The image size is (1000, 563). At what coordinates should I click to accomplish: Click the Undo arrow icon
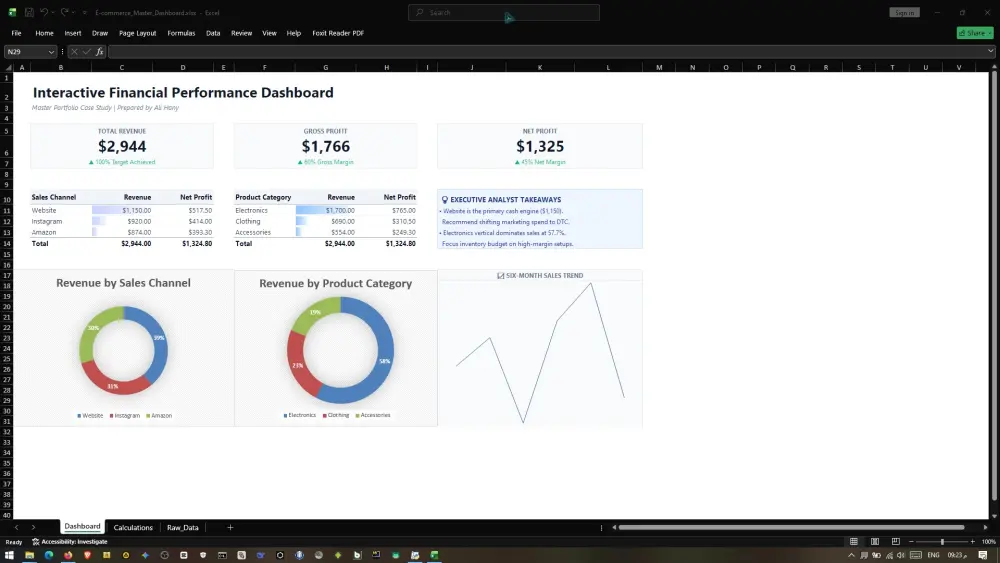(43, 12)
